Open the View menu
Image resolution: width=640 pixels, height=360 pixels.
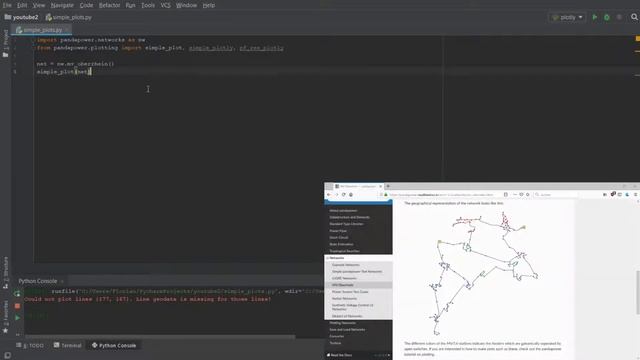(x=39, y=5)
